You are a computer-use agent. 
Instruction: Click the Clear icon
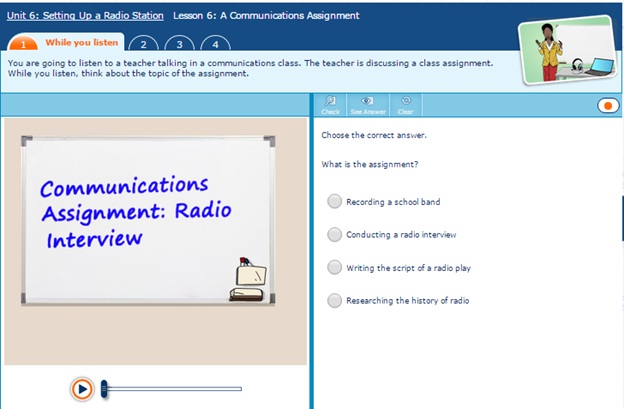point(405,104)
